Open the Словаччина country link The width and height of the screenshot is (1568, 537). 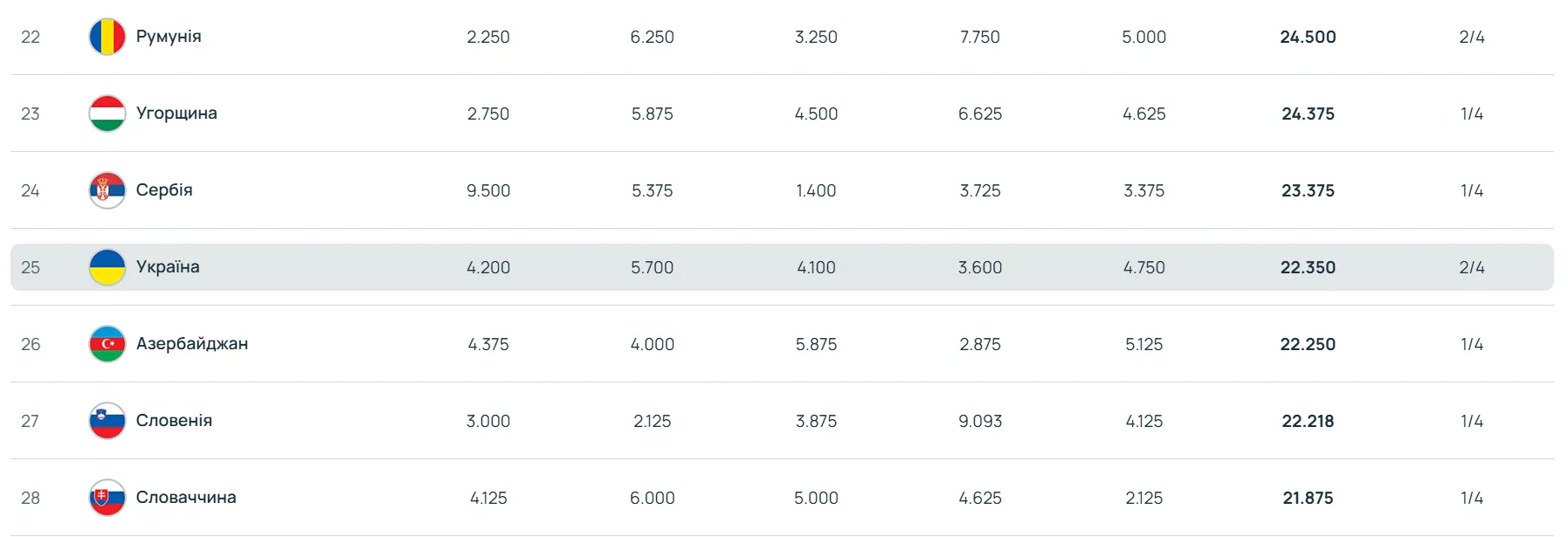click(x=186, y=498)
